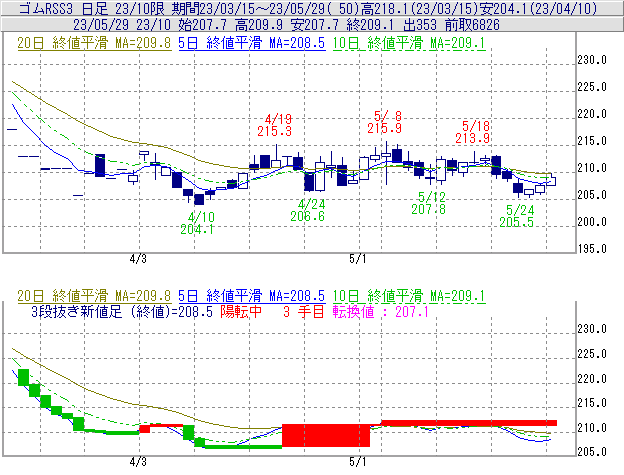Select the upper chart's 10日 終値平滑 MA=209.1 legend
Image resolution: width=624 pixels, height=475 pixels.
click(x=409, y=43)
